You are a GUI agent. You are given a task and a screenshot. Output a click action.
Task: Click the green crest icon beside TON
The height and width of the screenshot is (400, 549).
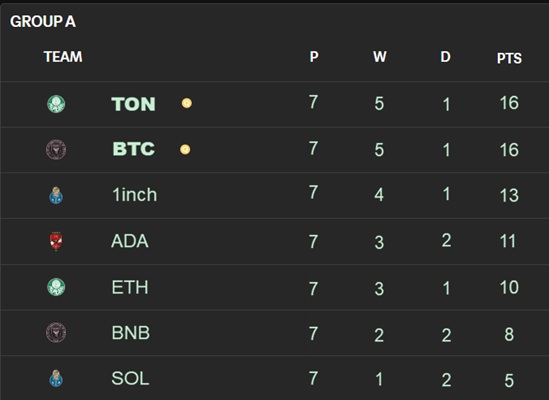[x=56, y=104]
